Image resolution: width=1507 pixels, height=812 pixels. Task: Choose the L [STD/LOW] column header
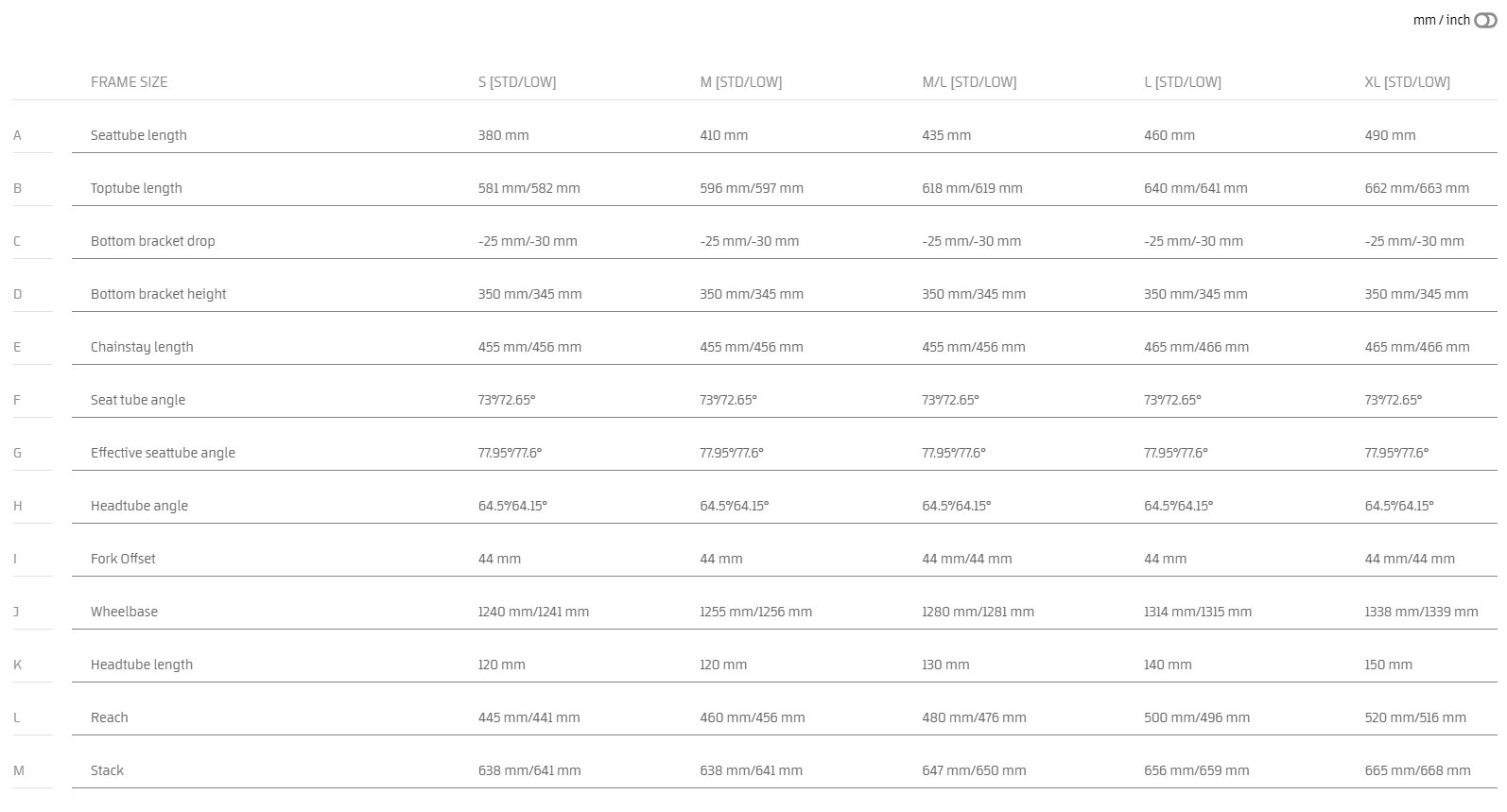pos(1182,82)
